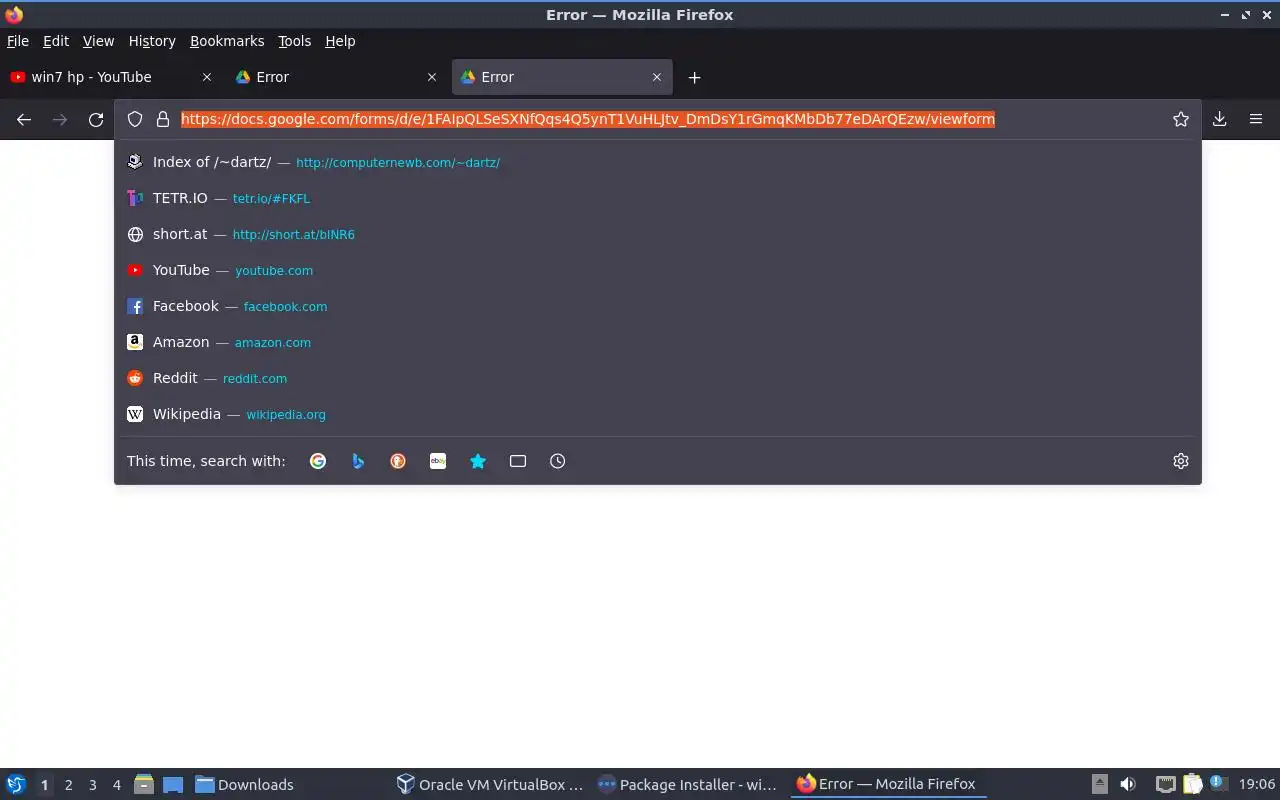The image size is (1280, 800).
Task: Search this time with DuckDuckGo
Action: click(x=398, y=461)
